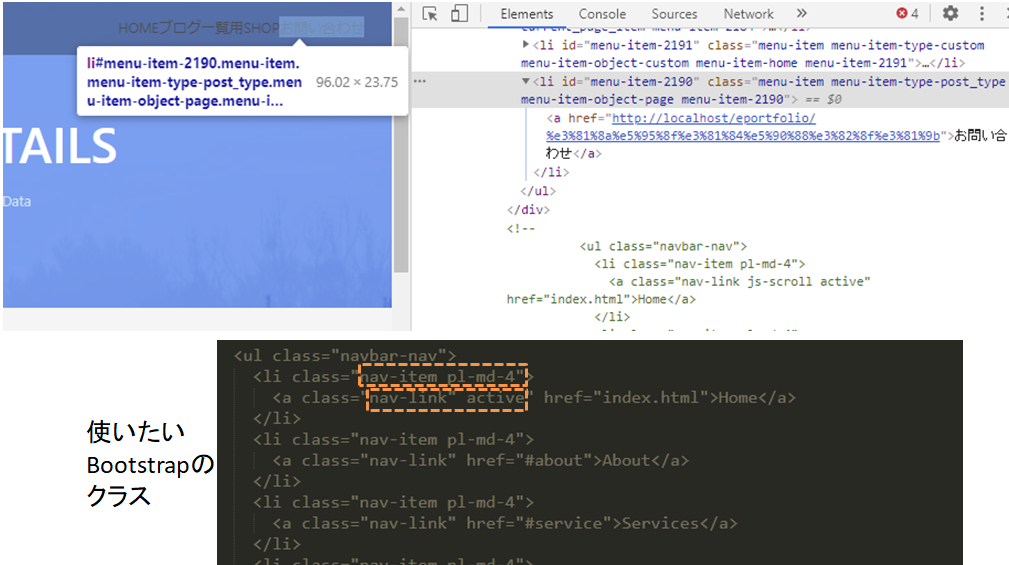The width and height of the screenshot is (1009, 565).
Task: Show more DevTools tabs chevron
Action: 801,14
